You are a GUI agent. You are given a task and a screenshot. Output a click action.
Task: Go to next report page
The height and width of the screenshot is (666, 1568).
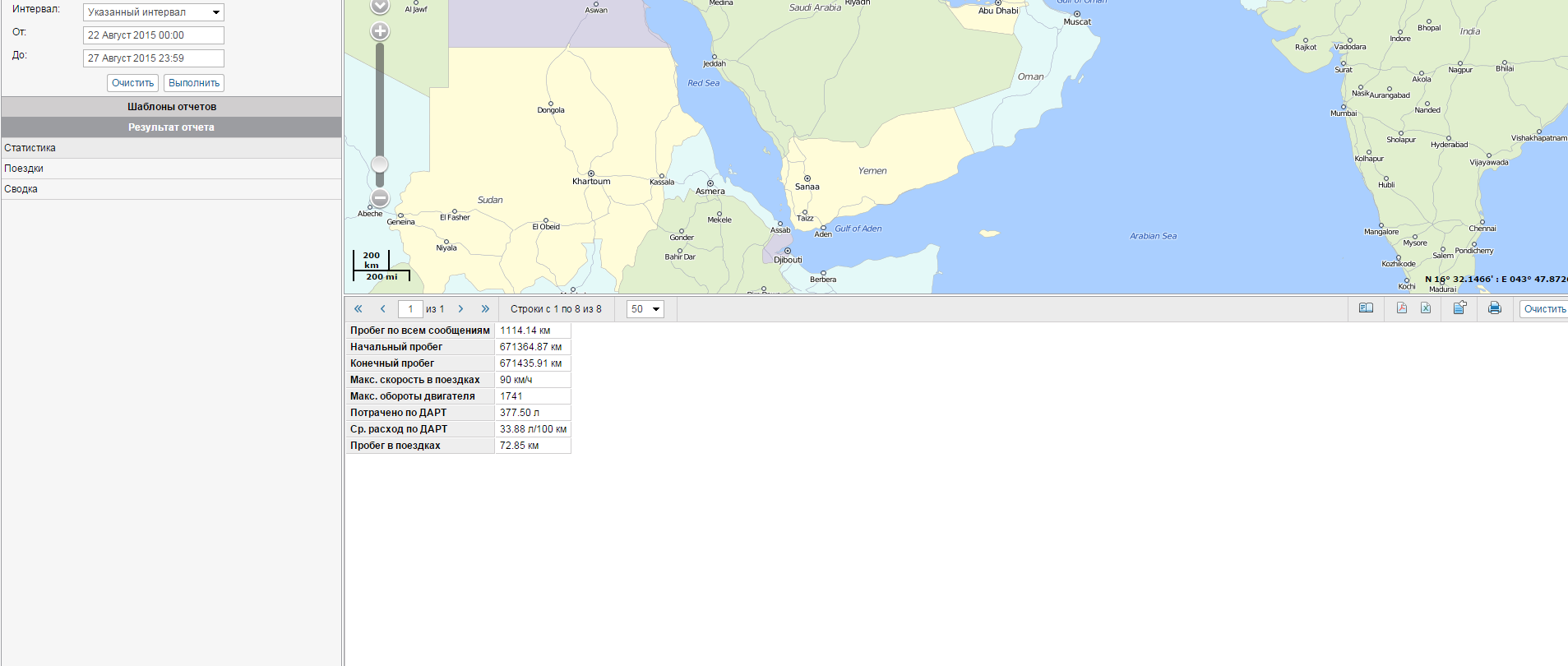pyautogui.click(x=460, y=309)
